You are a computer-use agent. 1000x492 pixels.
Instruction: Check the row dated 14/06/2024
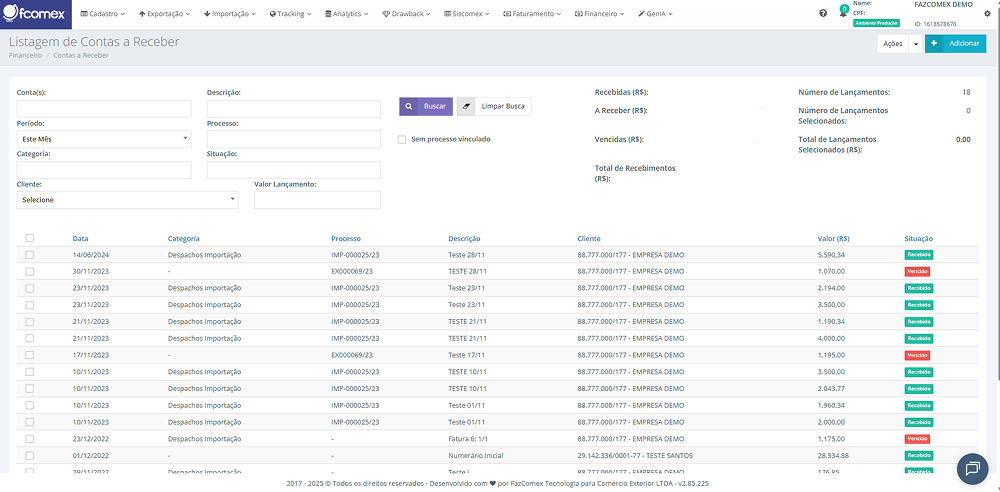[x=30, y=255]
